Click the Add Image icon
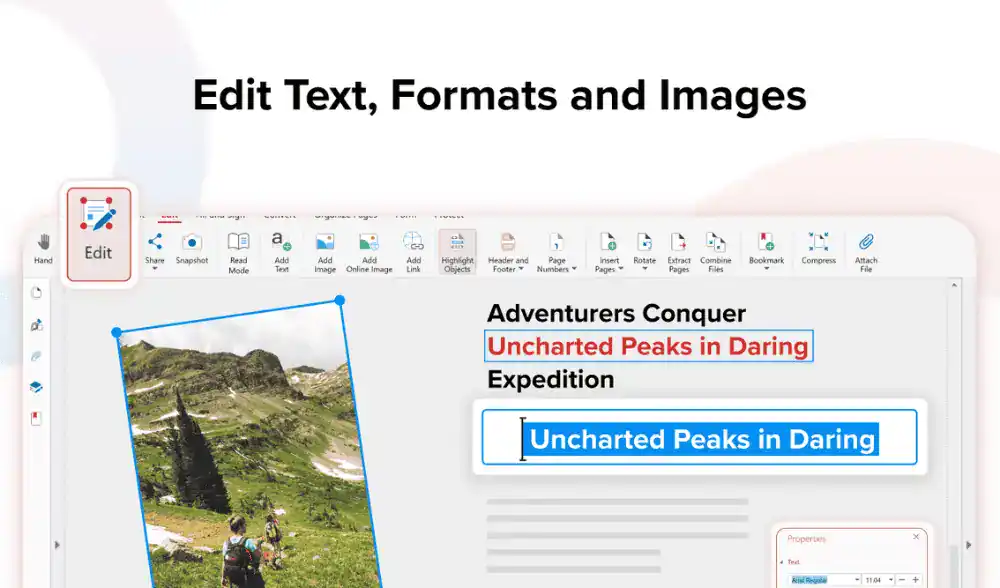 point(325,252)
